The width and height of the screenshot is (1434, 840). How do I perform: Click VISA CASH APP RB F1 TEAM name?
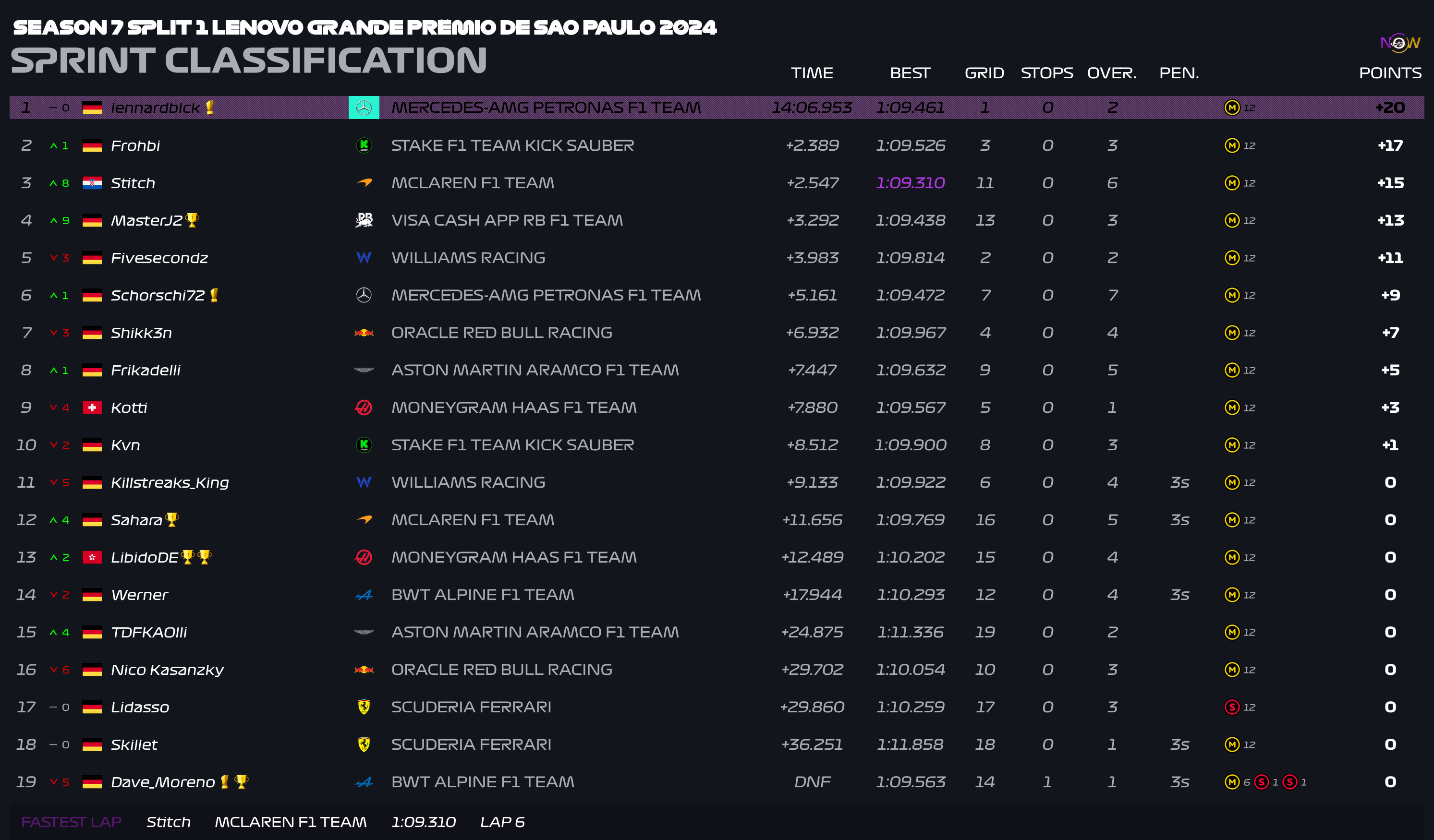507,220
